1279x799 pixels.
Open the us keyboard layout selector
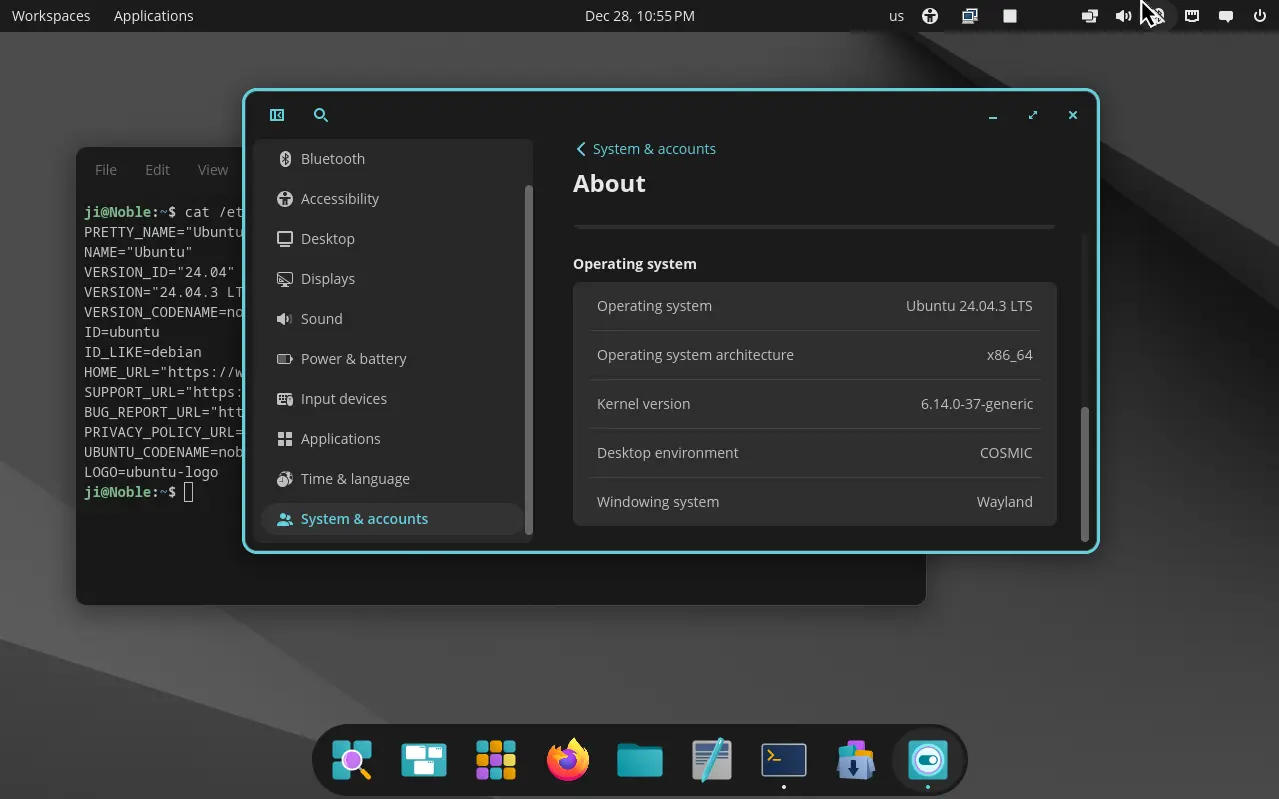[896, 16]
